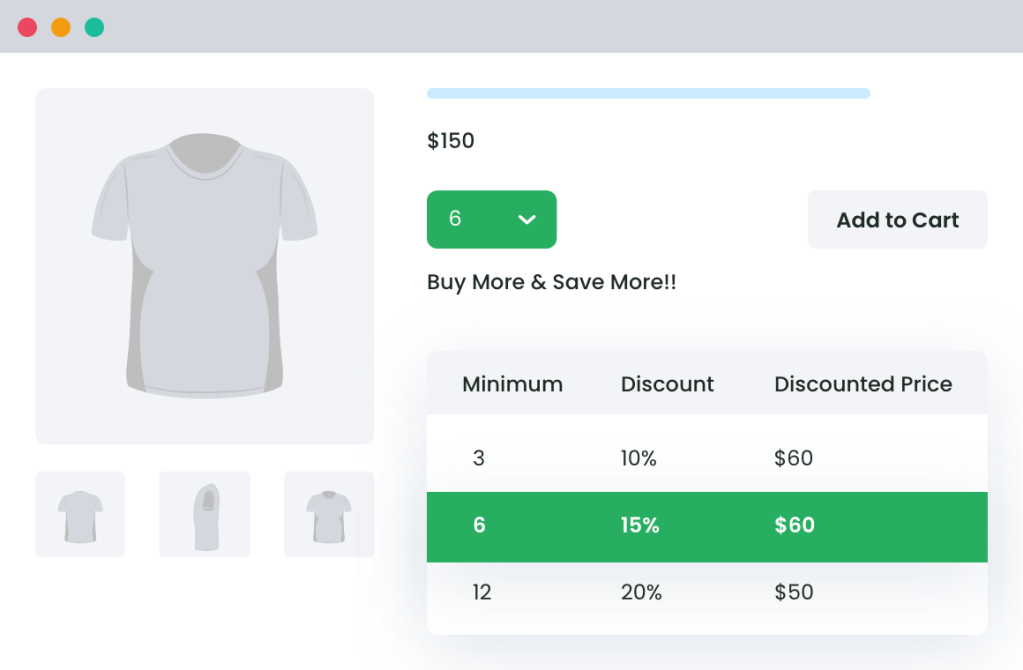Select the minimum 12 quantity cell
Image resolution: width=1023 pixels, height=670 pixels.
click(x=481, y=592)
